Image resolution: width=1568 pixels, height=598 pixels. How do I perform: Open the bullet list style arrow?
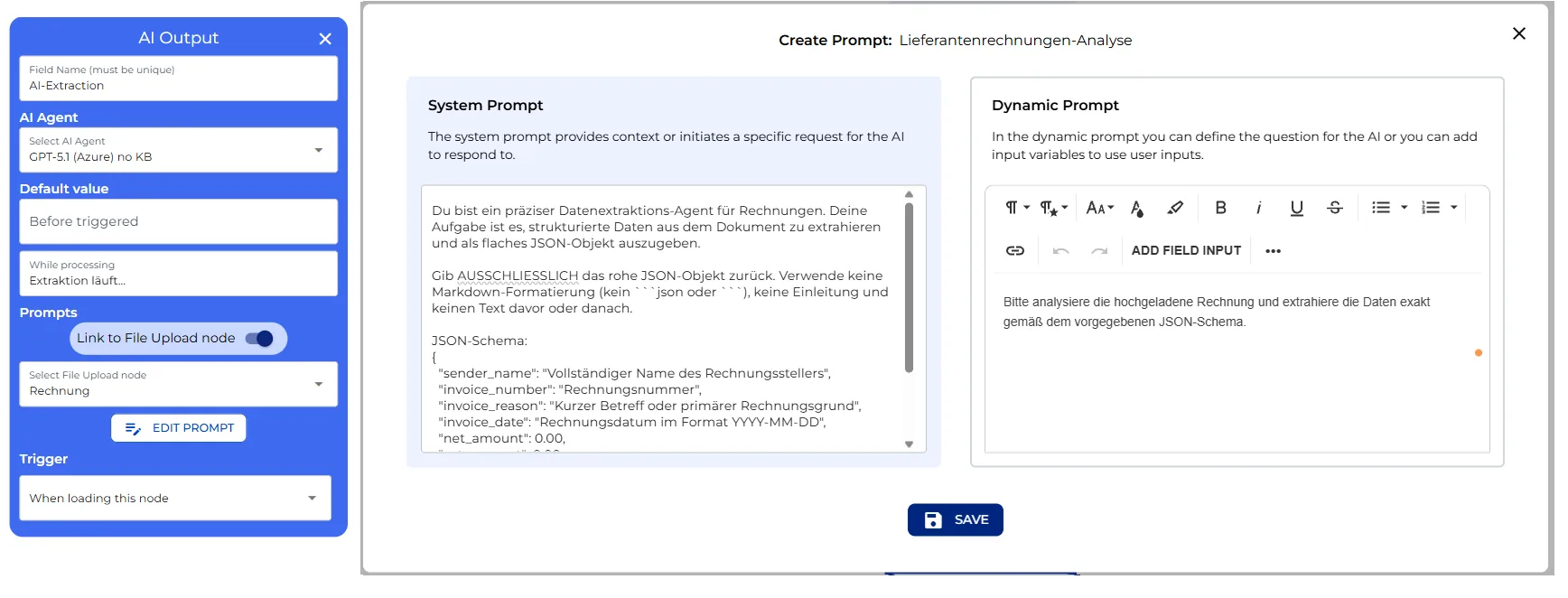pos(1404,208)
